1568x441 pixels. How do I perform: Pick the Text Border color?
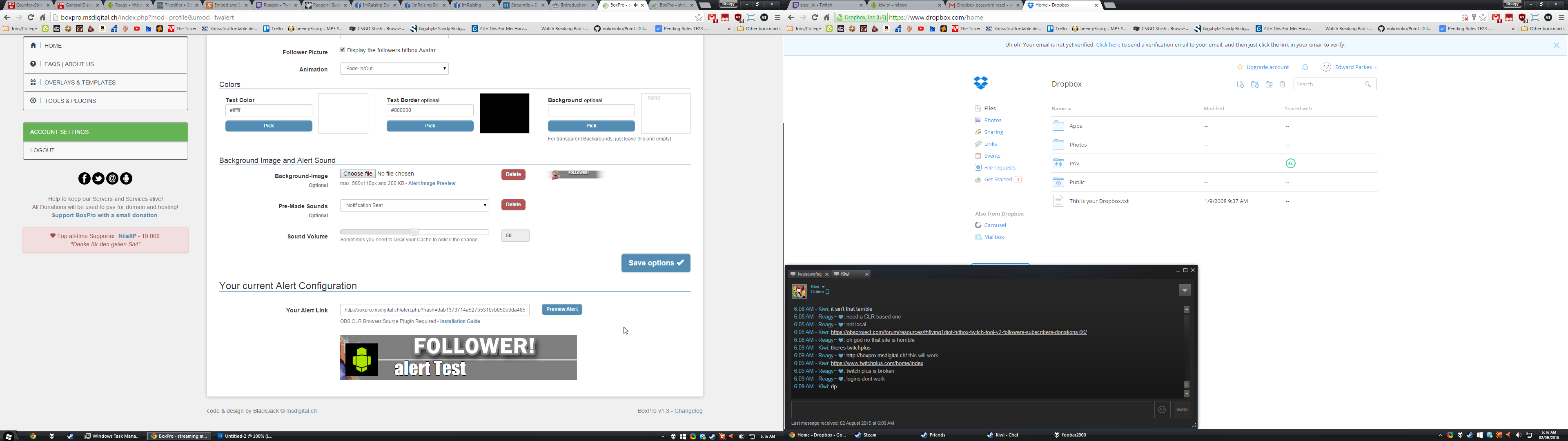pos(430,126)
